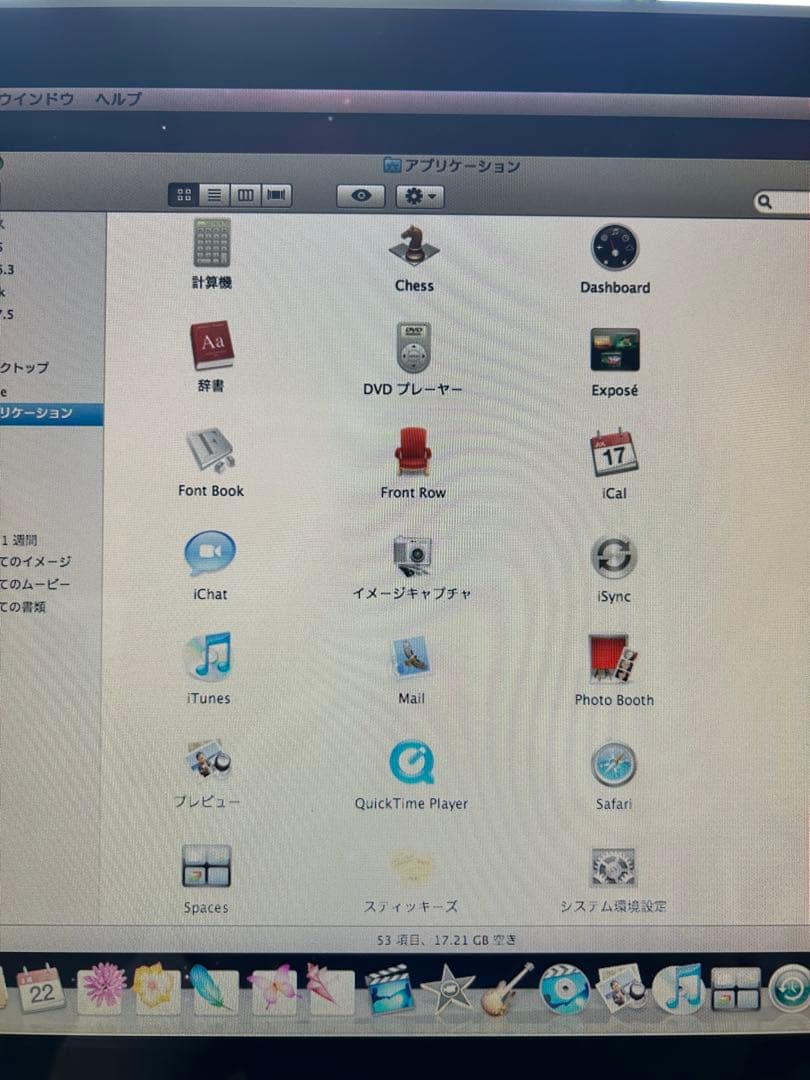Select the iCal icon in the Finder window
The image size is (810, 1080).
coord(614,453)
